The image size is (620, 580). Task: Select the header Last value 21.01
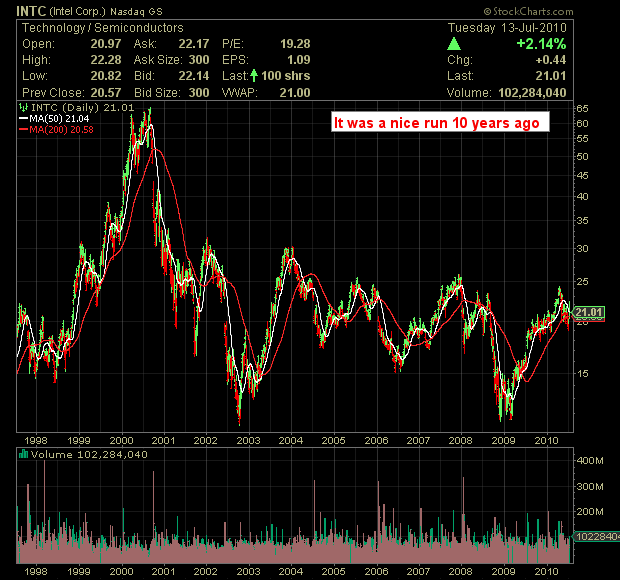[551, 76]
